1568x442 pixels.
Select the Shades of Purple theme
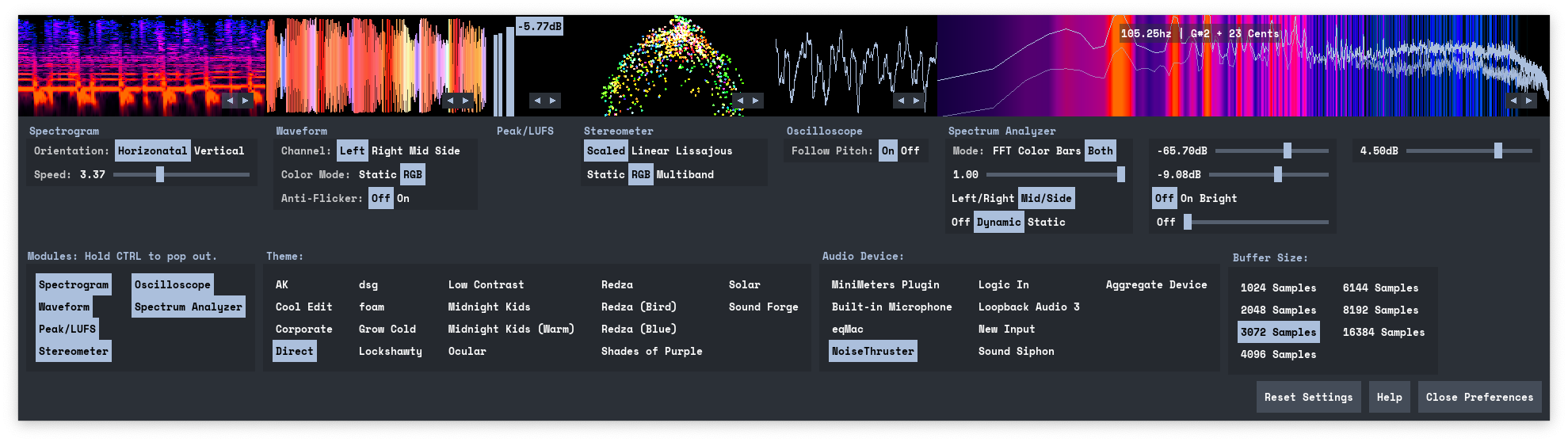(651, 351)
